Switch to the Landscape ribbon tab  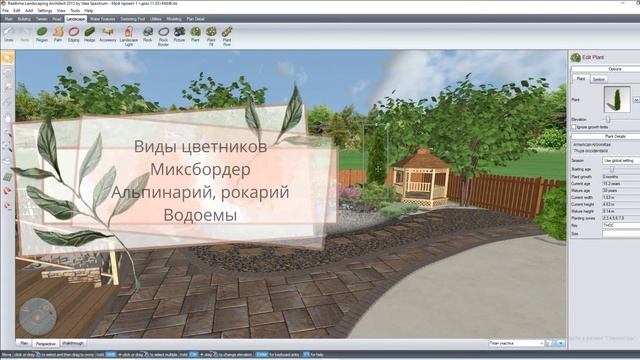point(76,19)
